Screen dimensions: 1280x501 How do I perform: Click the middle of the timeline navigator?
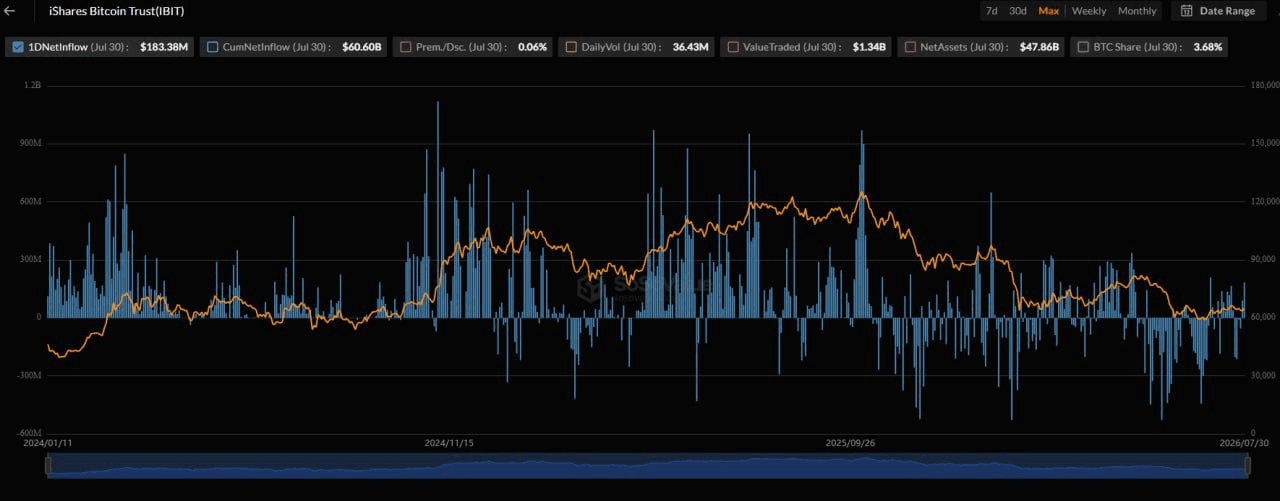point(647,466)
